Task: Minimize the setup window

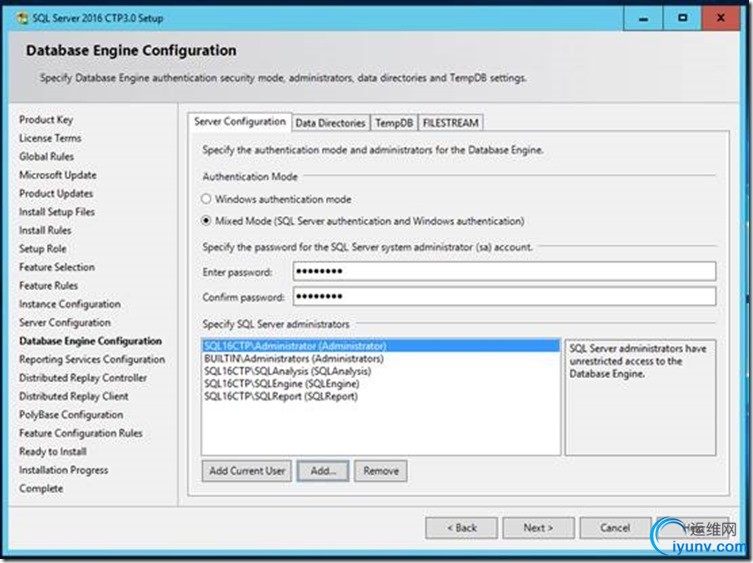Action: 644,19
